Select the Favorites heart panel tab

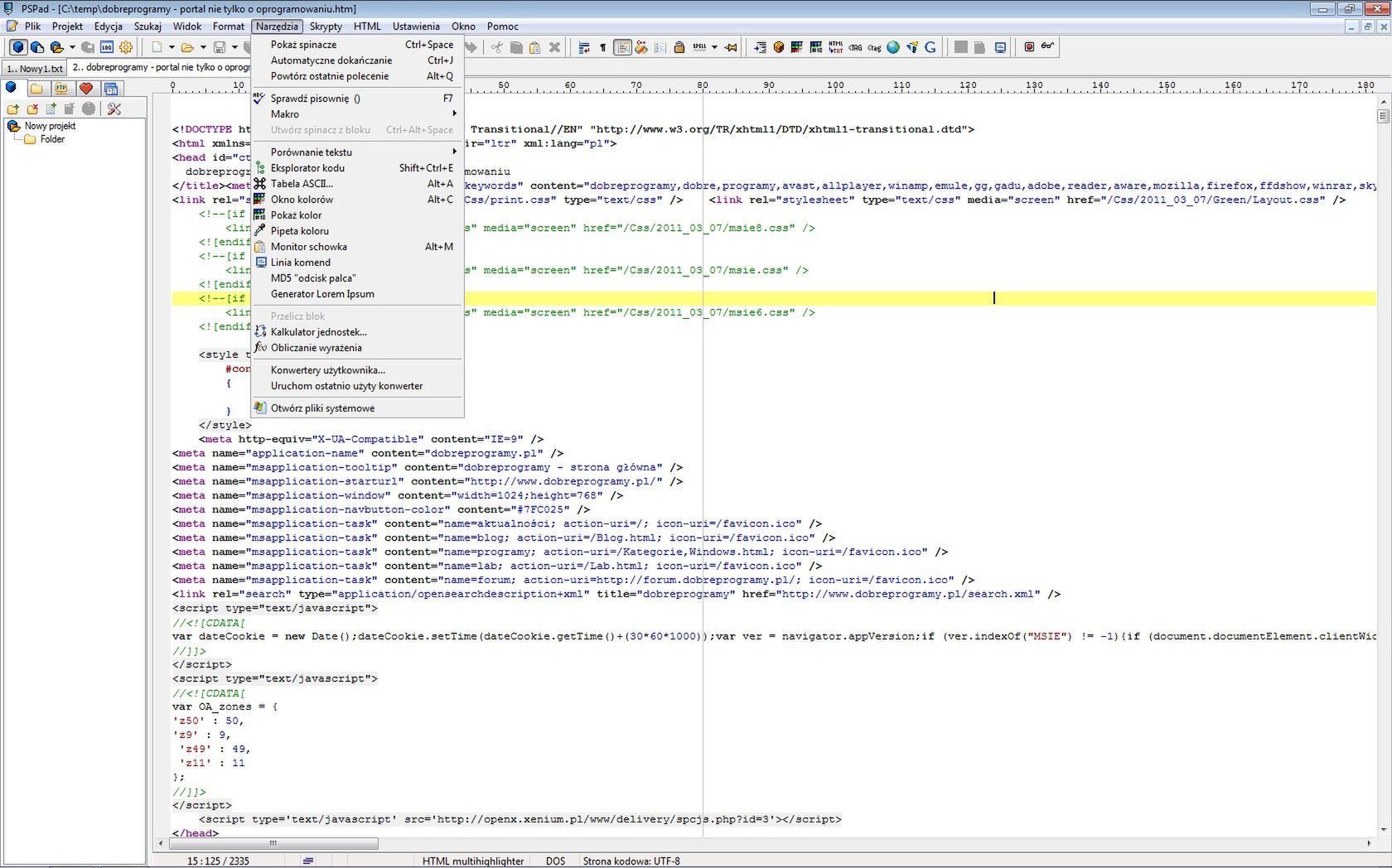click(x=86, y=88)
